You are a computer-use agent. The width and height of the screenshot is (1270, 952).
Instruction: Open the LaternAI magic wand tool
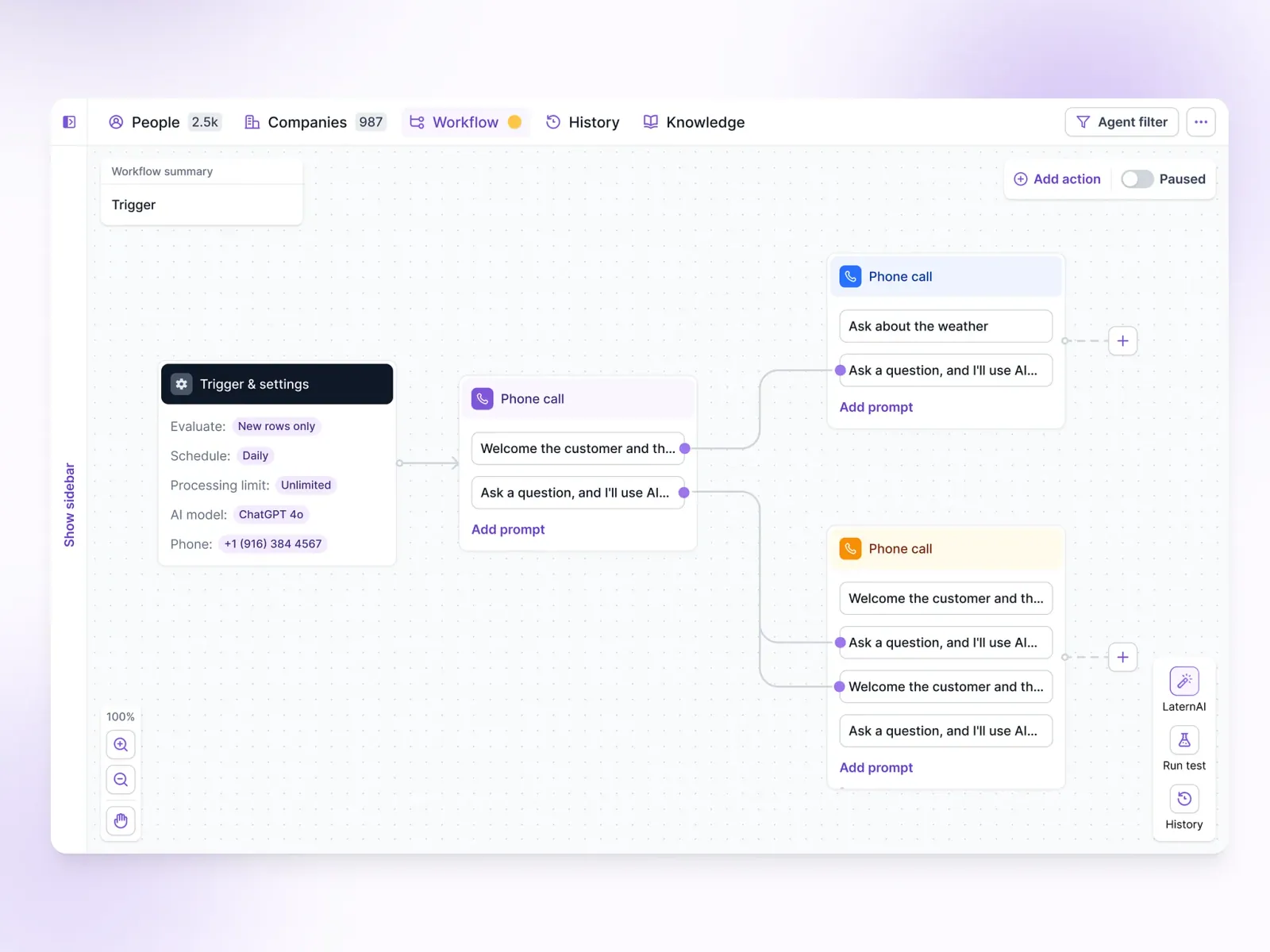(1184, 681)
